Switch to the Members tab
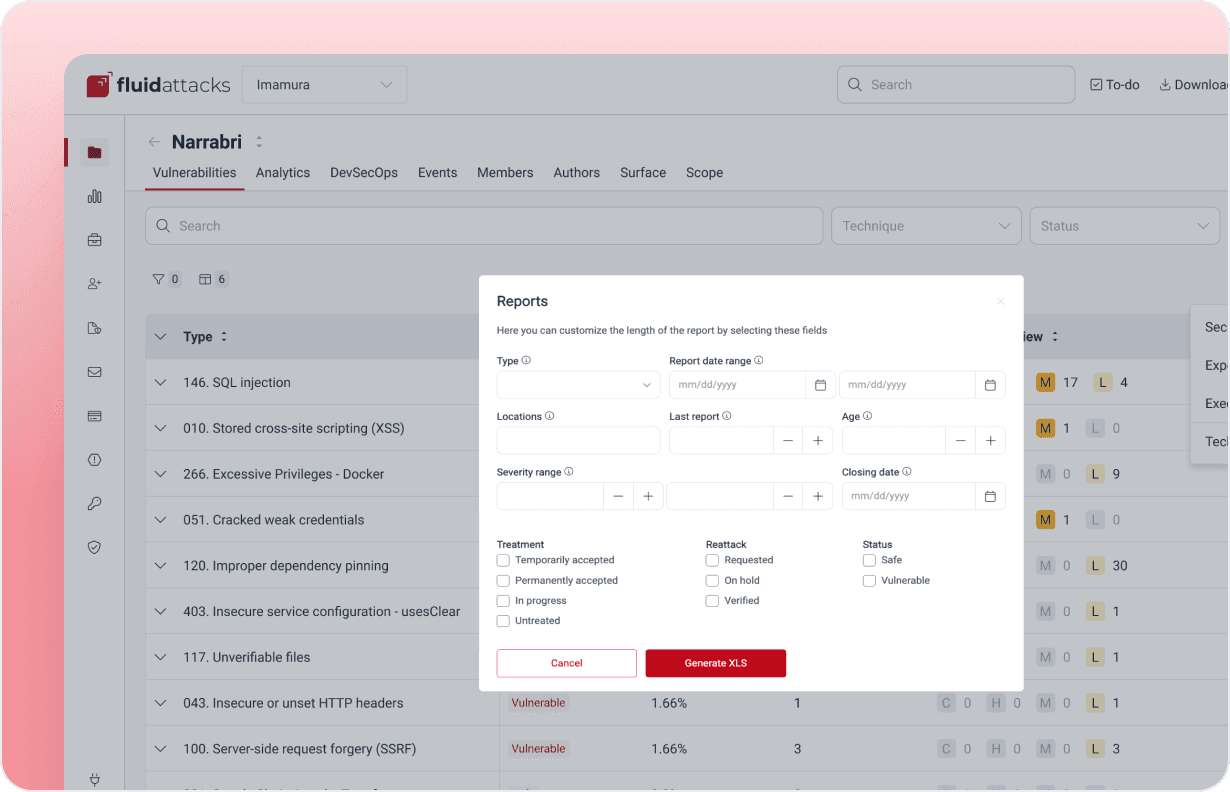Screen dimensions: 1230x792 [505, 173]
